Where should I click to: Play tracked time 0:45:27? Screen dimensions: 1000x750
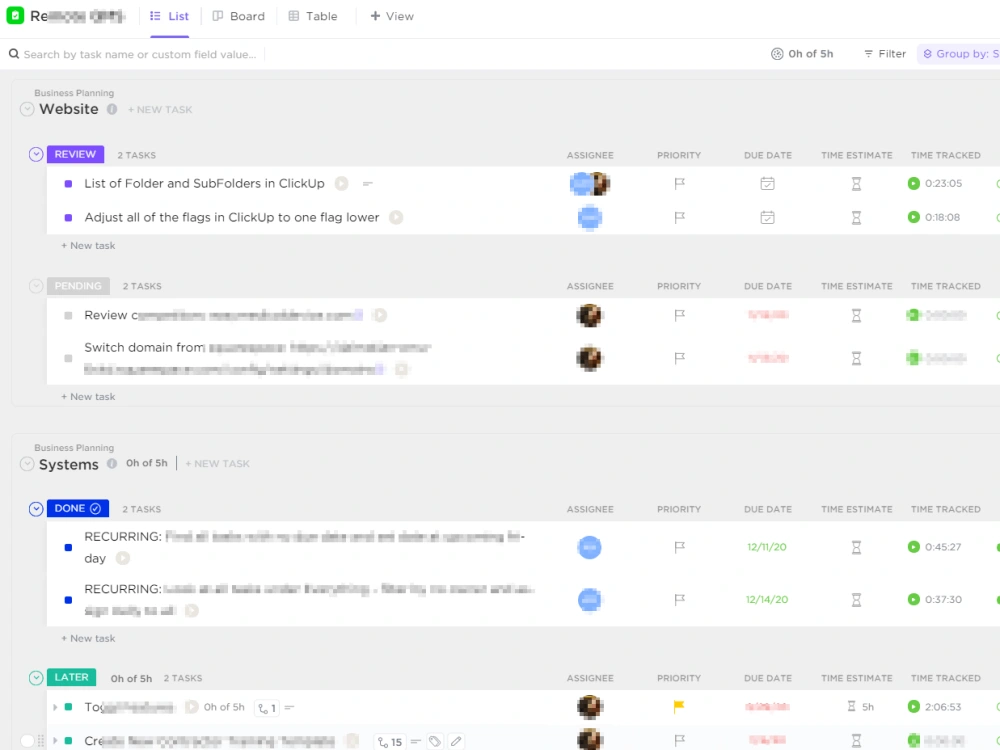pos(914,547)
